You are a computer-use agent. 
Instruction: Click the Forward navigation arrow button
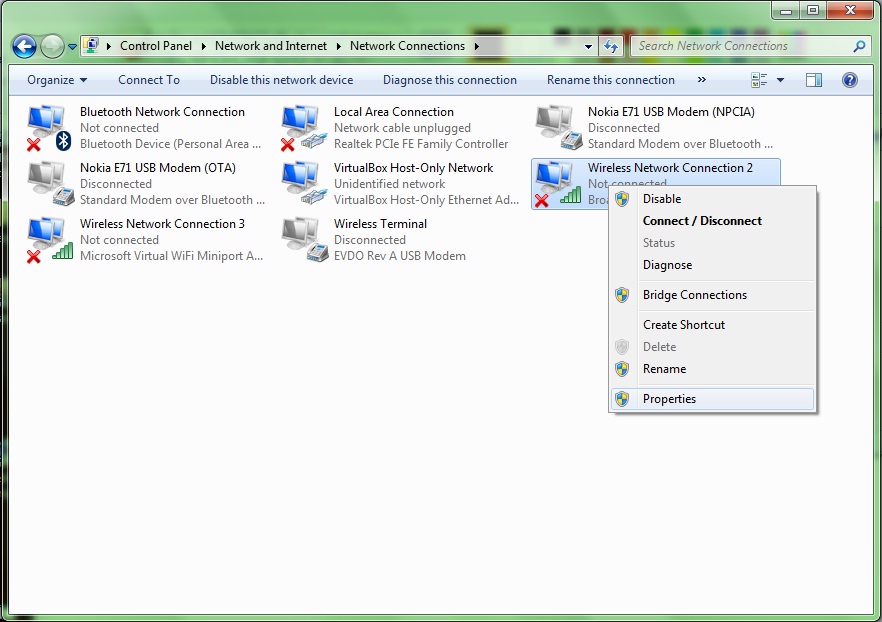52,46
